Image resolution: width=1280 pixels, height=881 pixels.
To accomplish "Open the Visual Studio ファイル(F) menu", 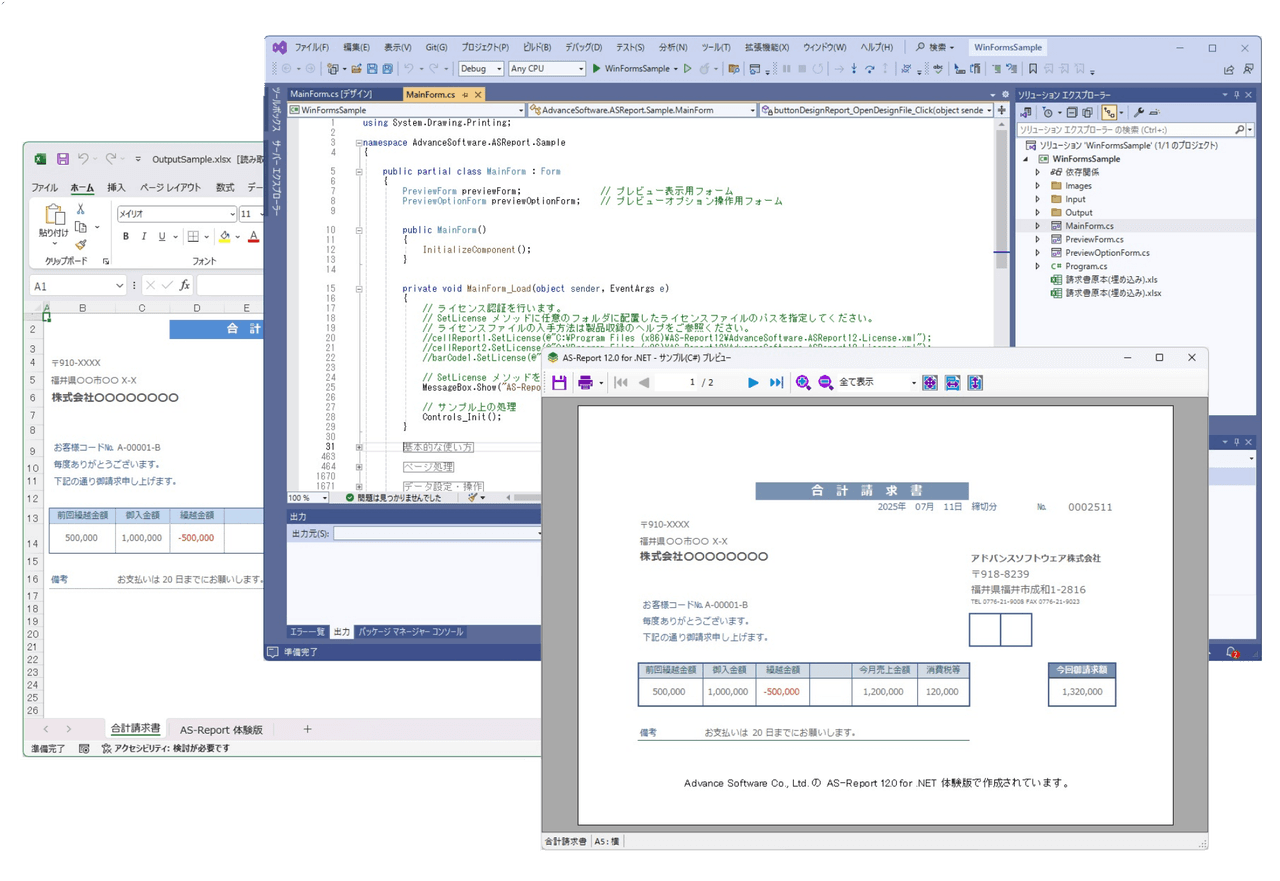I will pyautogui.click(x=312, y=47).
